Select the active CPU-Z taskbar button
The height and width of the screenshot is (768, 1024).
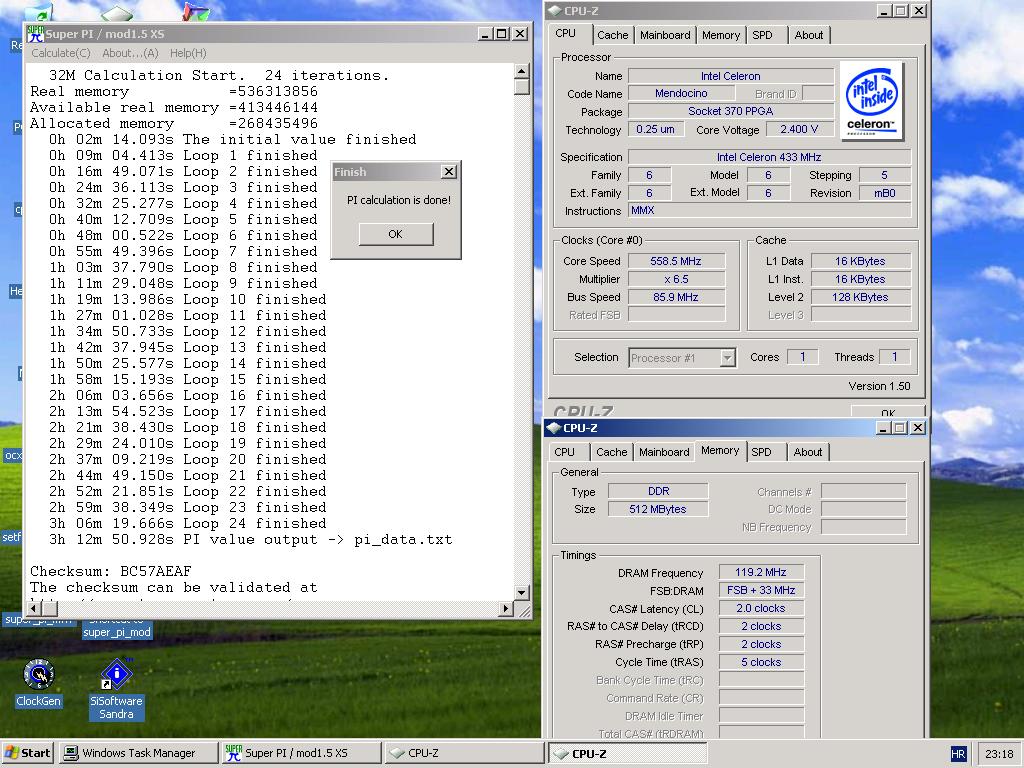click(x=627, y=753)
